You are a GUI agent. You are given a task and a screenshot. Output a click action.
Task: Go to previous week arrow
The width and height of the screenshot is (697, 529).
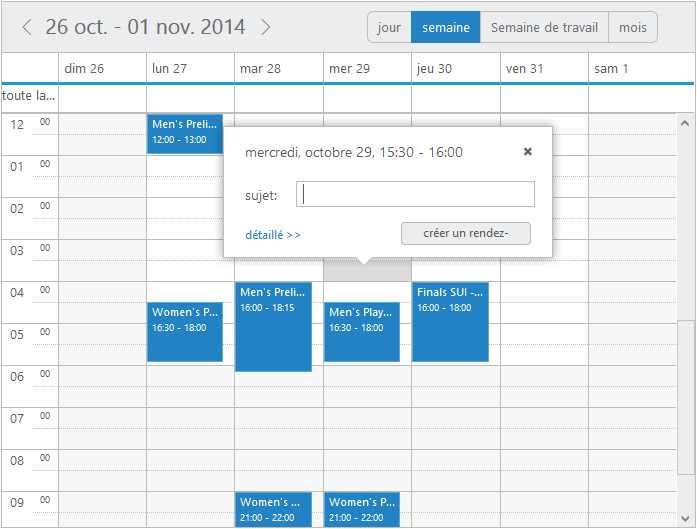27,27
